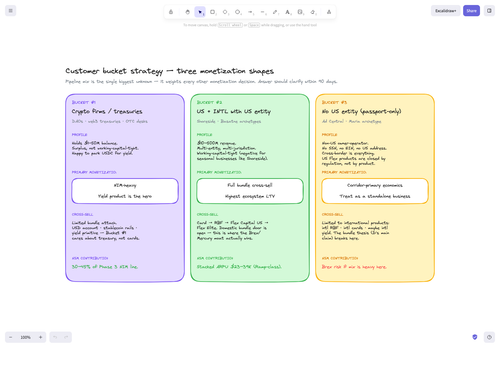Open the Excalidraw+ button
500x375 pixels.
[445, 11]
